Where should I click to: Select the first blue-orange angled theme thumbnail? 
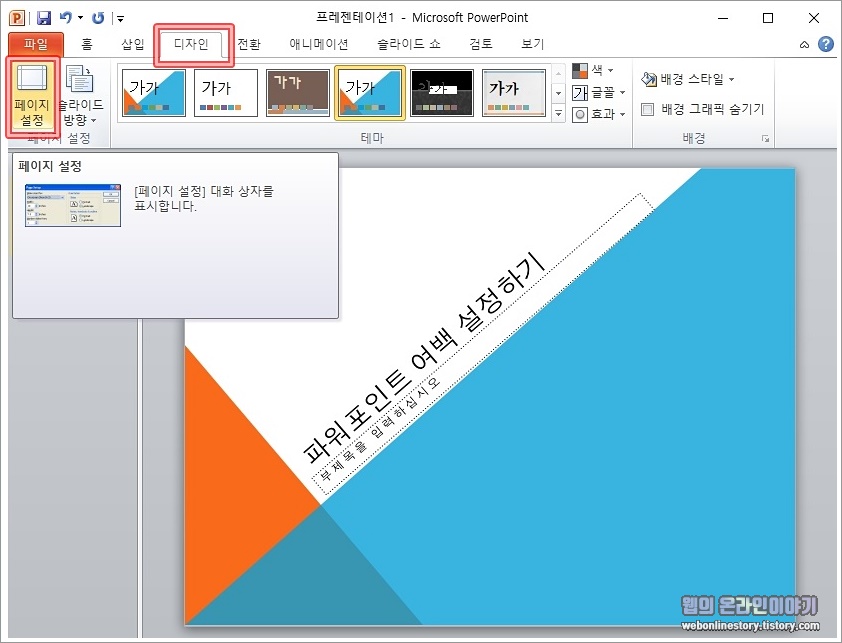[x=154, y=92]
